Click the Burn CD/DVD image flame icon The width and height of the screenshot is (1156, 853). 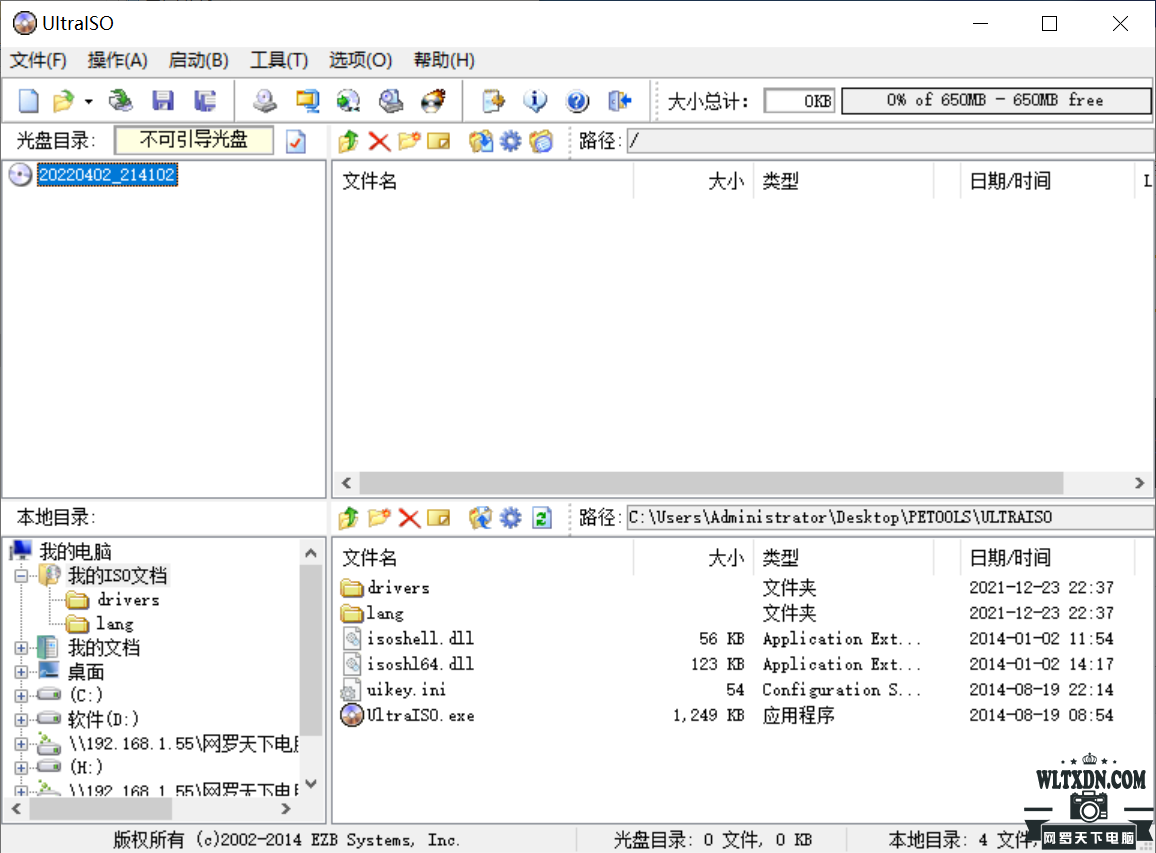pyautogui.click(x=434, y=100)
